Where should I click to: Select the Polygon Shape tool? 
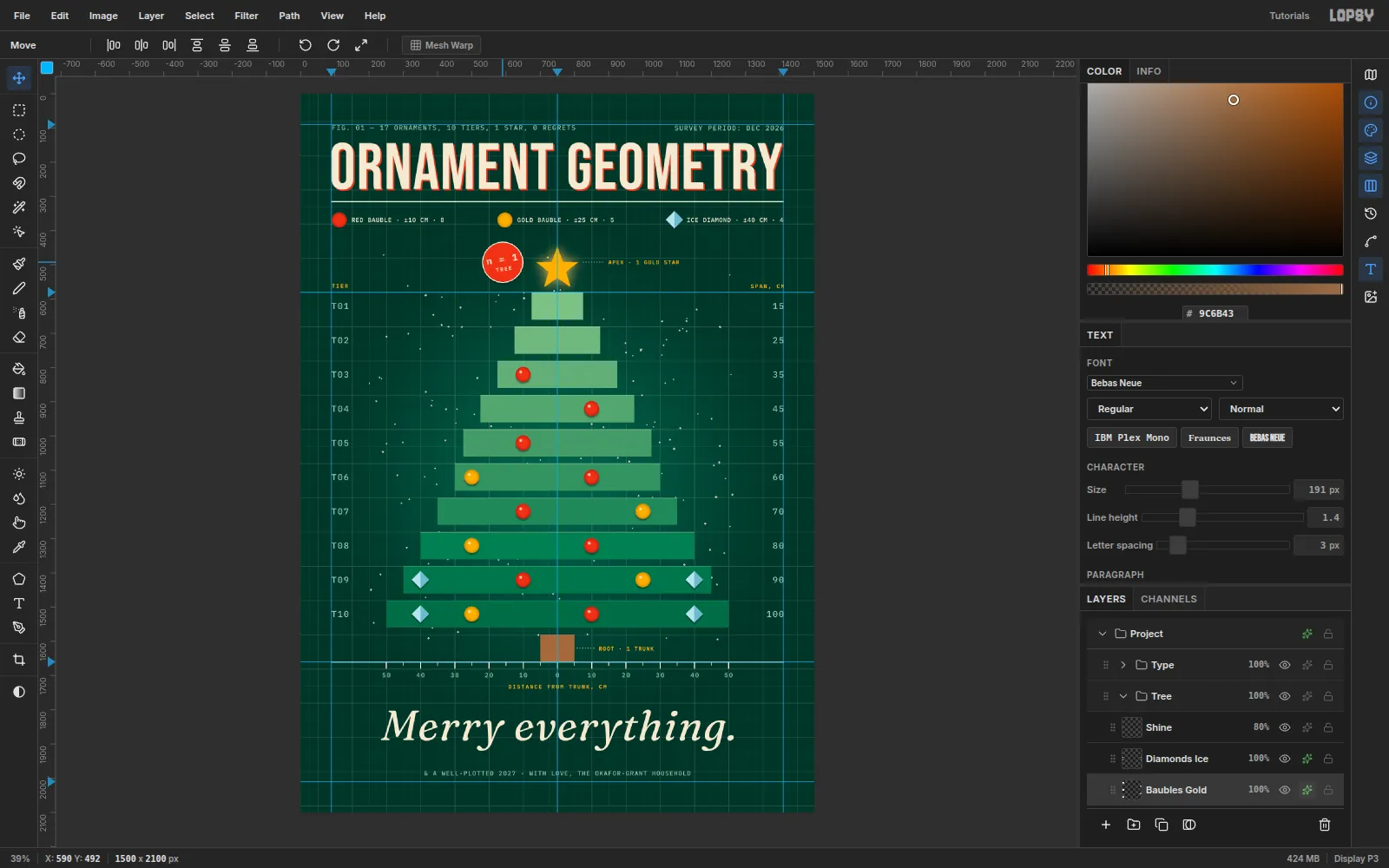pos(19,579)
